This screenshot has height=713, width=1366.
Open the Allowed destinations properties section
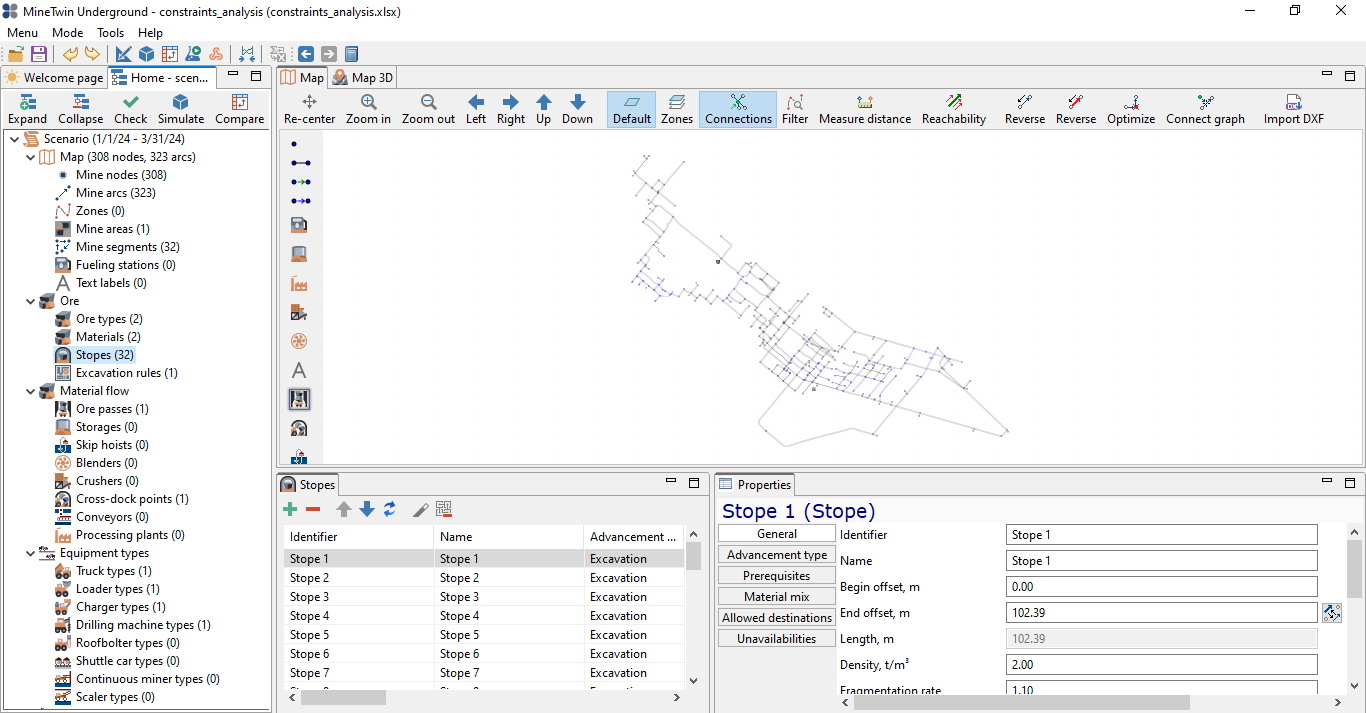click(x=777, y=618)
